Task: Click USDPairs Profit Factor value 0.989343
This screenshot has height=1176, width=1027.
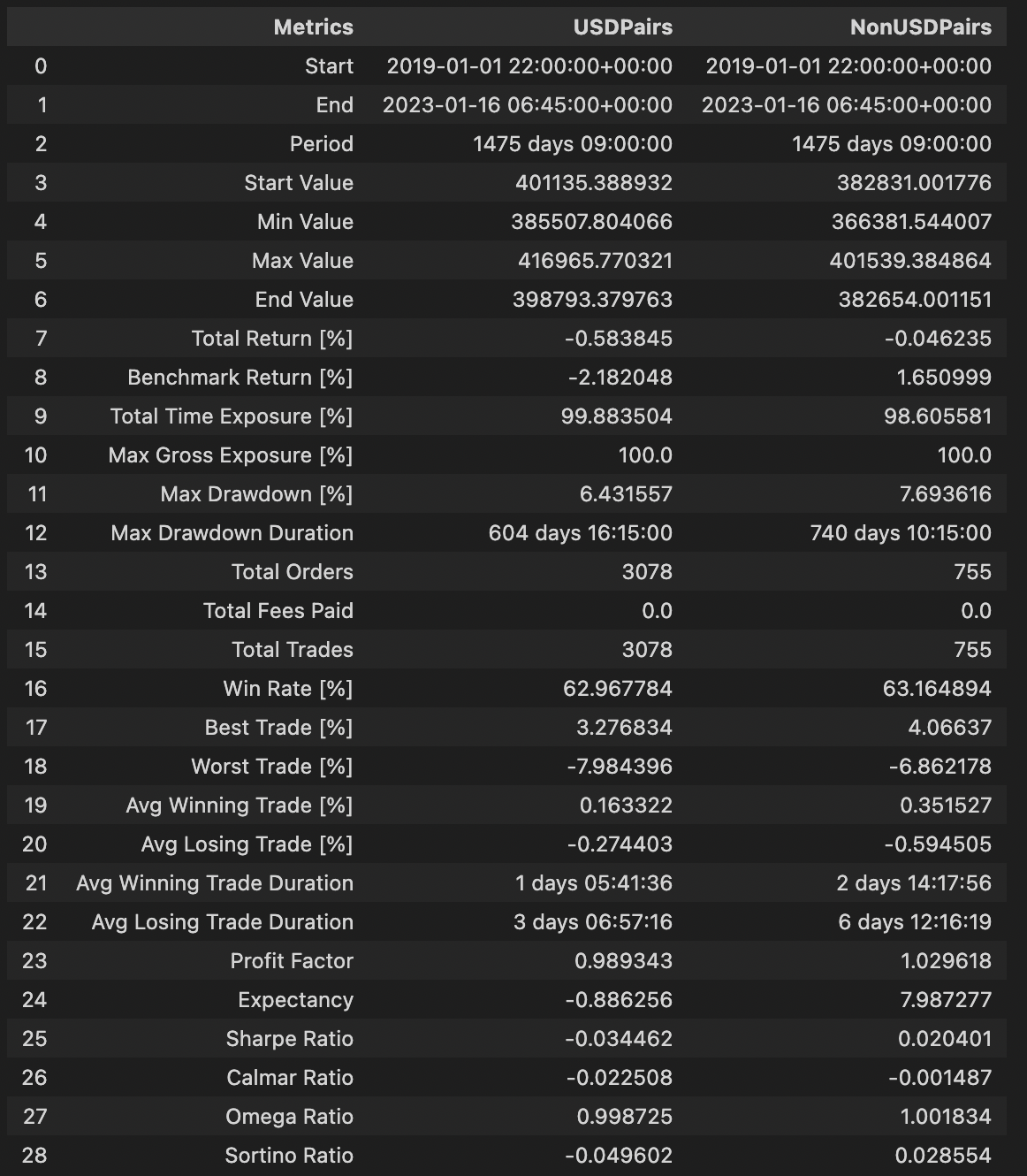Action: tap(623, 961)
